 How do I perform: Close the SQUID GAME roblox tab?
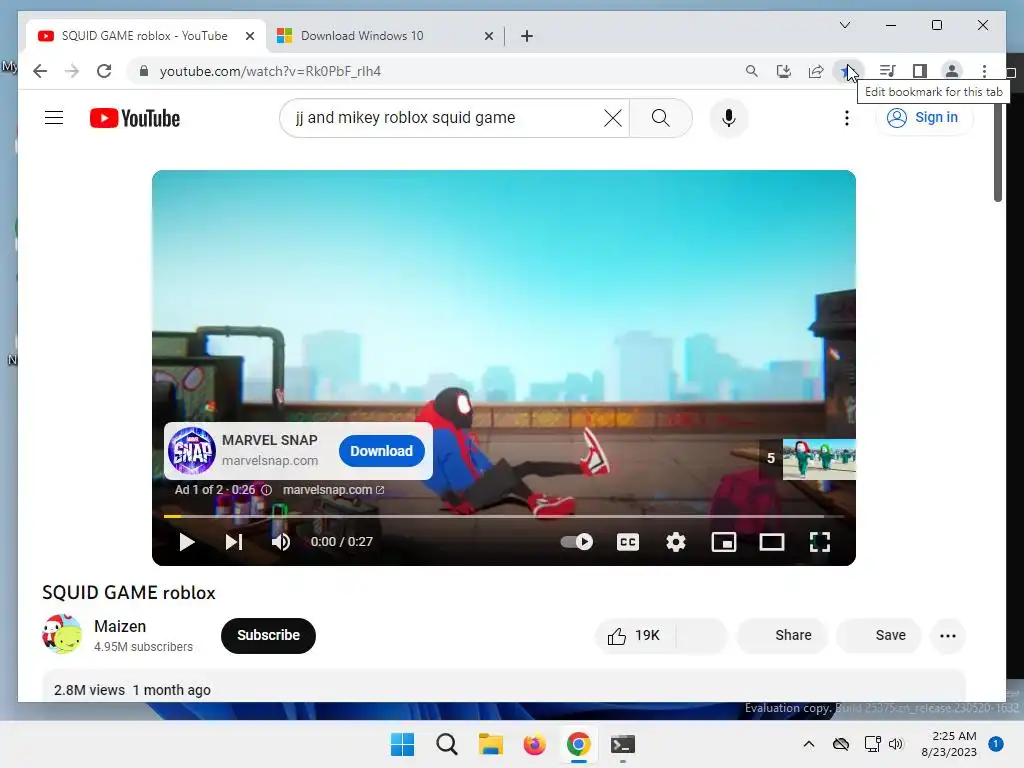click(x=249, y=37)
